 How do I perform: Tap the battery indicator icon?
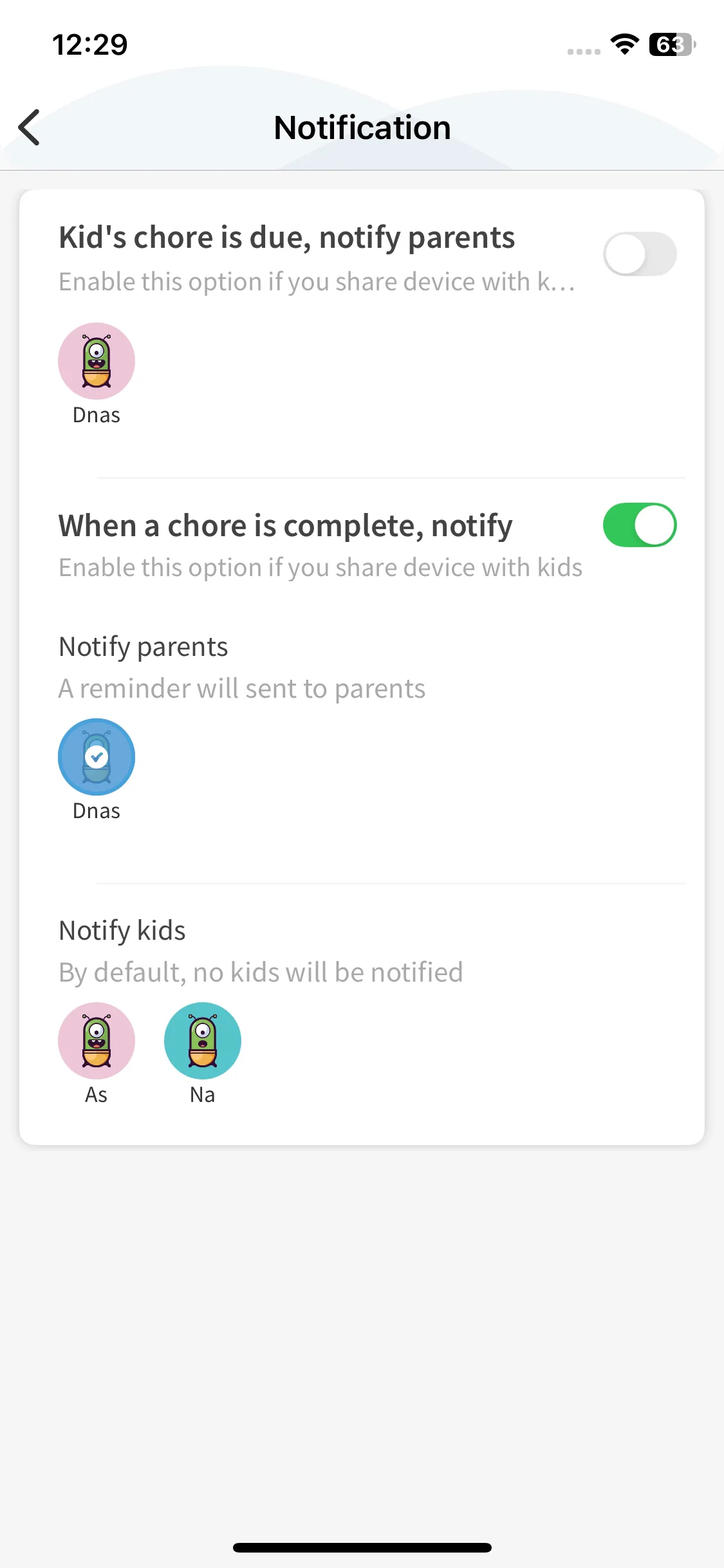(671, 44)
